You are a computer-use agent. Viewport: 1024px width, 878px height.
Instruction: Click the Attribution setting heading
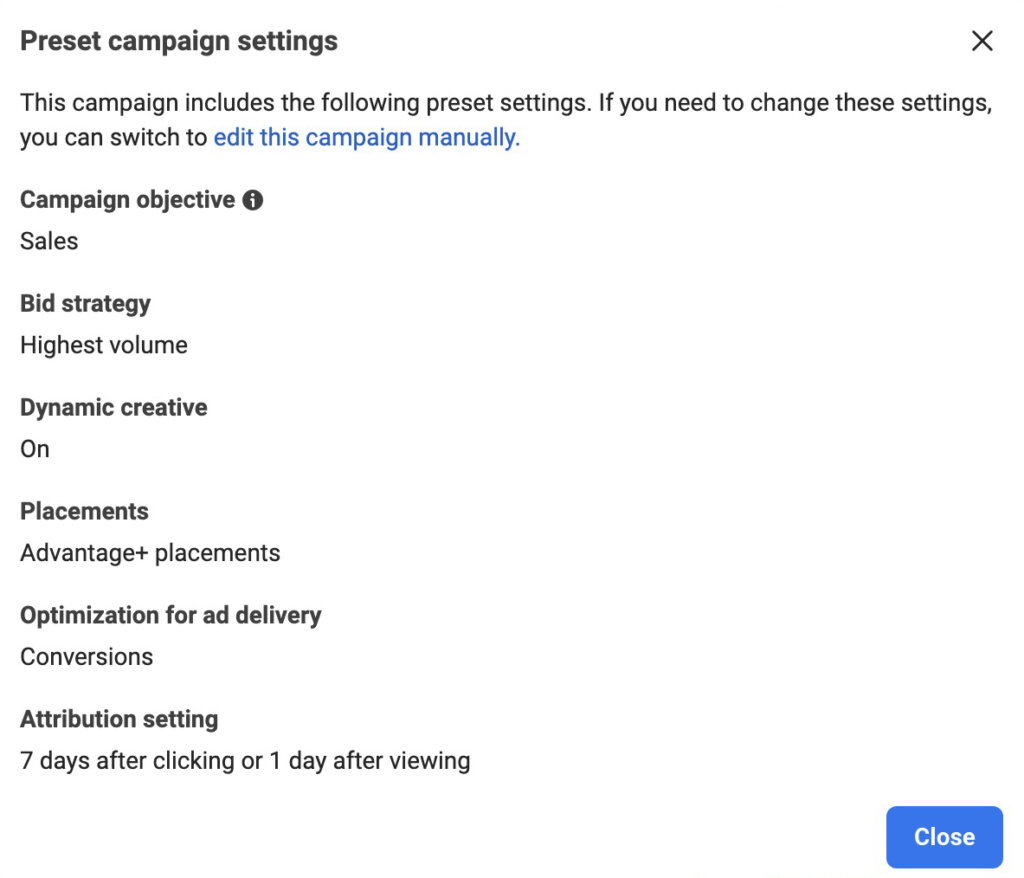118,719
